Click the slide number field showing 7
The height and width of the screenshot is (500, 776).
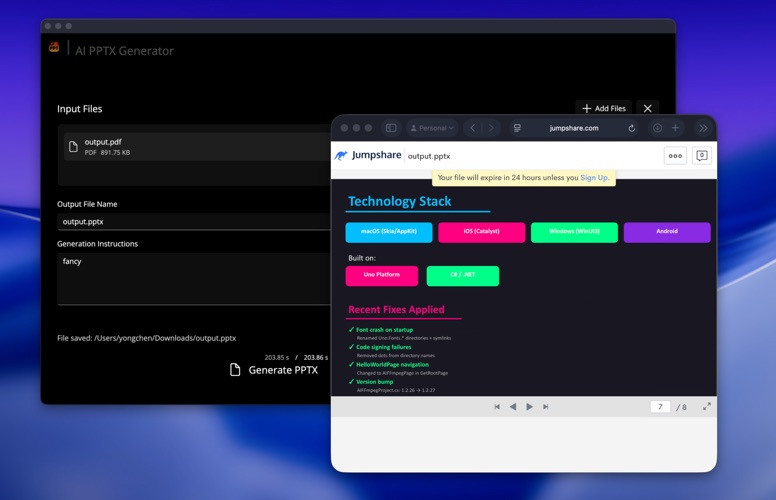(660, 407)
